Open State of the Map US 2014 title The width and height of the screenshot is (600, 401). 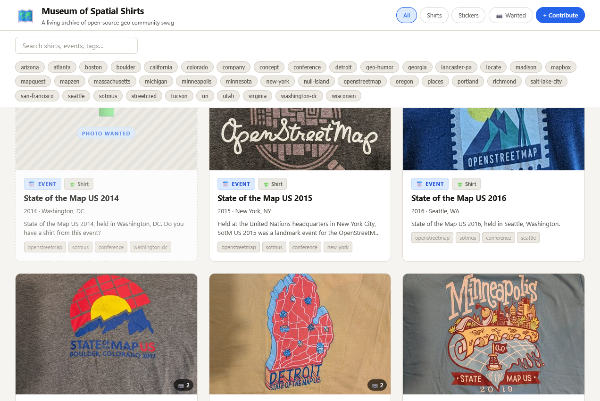tap(71, 198)
